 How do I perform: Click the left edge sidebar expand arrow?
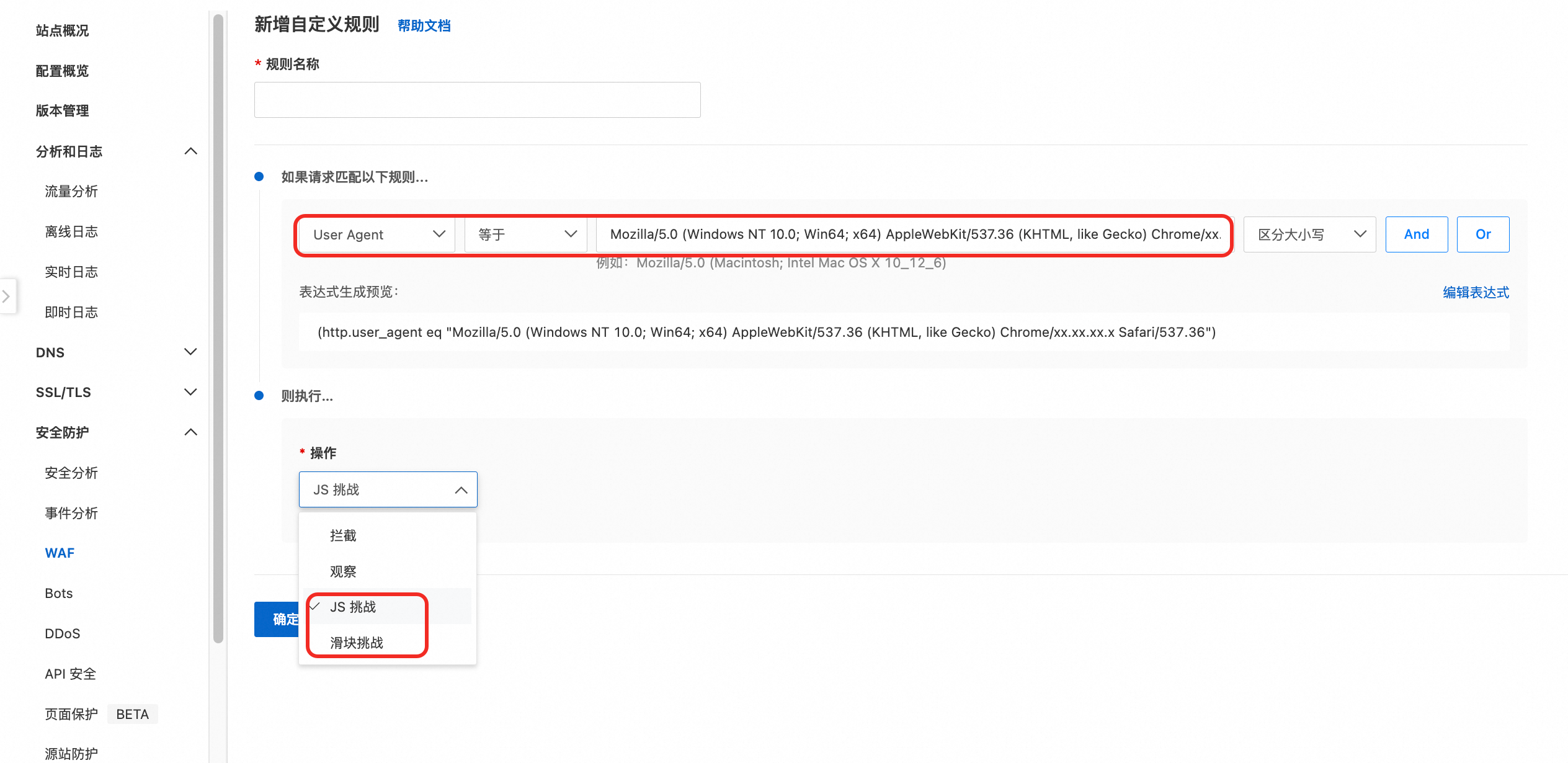pos(6,297)
